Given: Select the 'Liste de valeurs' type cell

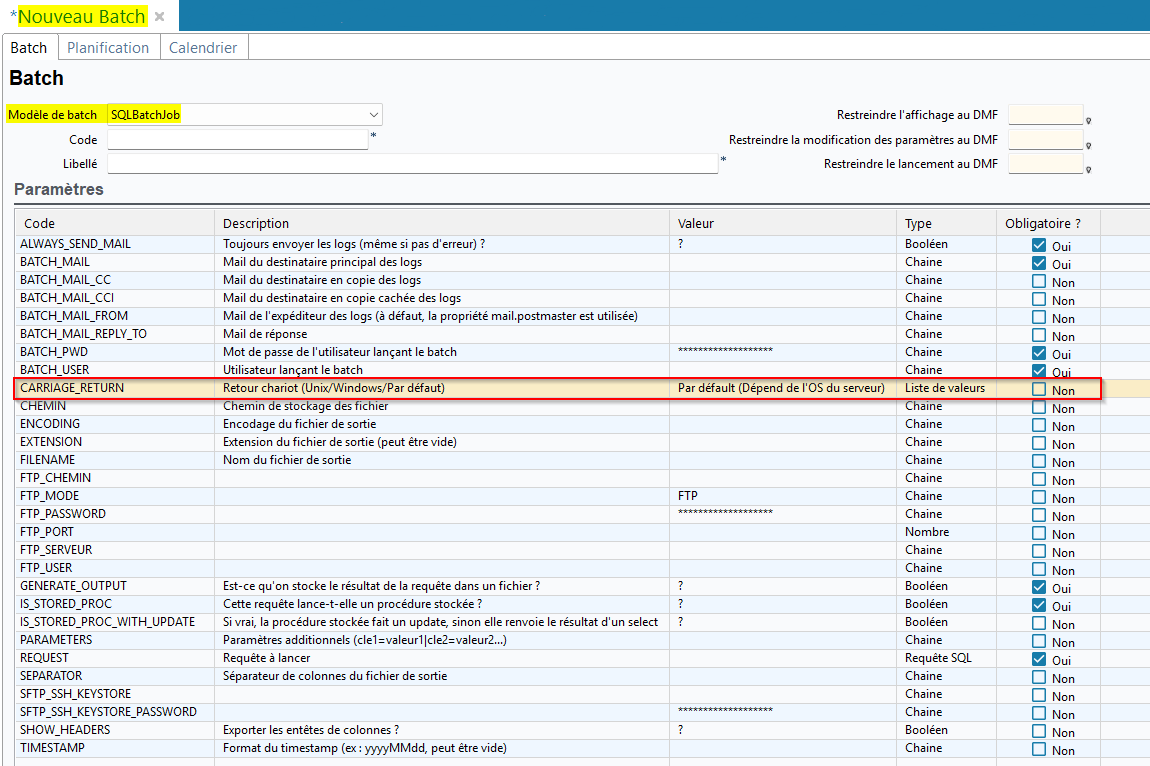Looking at the screenshot, I should [945, 388].
